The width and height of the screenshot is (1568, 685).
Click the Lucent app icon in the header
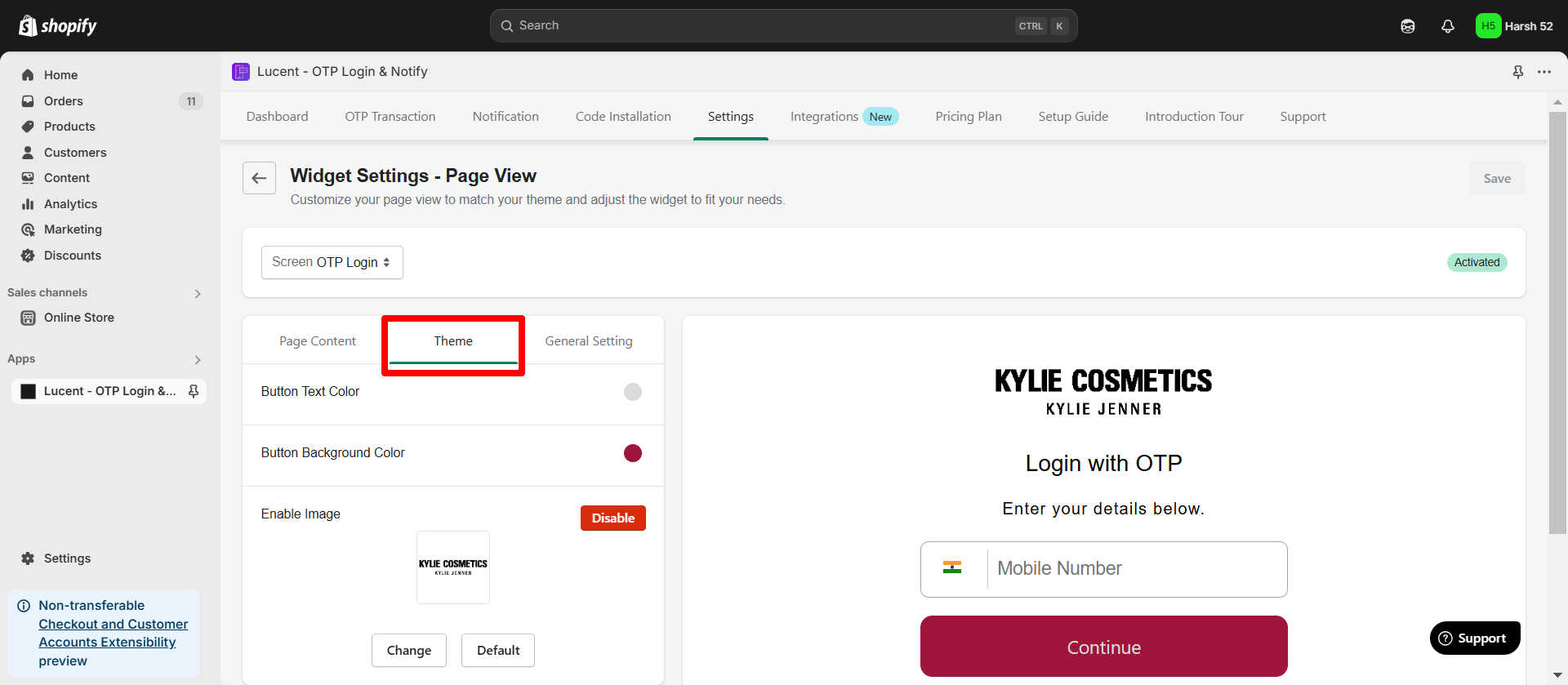pos(241,72)
